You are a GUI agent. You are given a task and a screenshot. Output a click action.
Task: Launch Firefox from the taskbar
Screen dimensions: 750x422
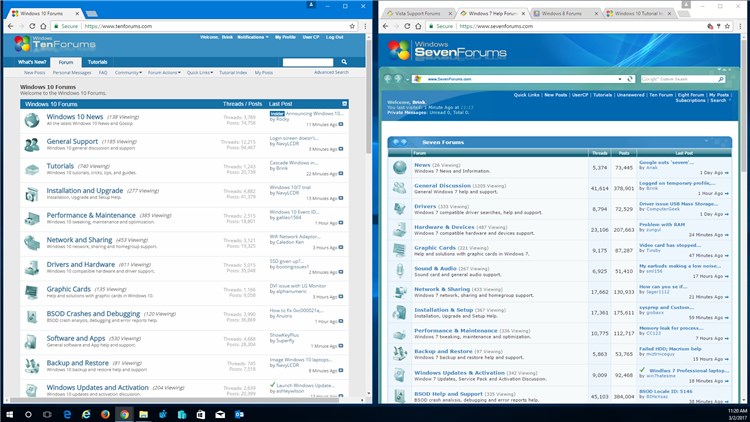[x=105, y=414]
